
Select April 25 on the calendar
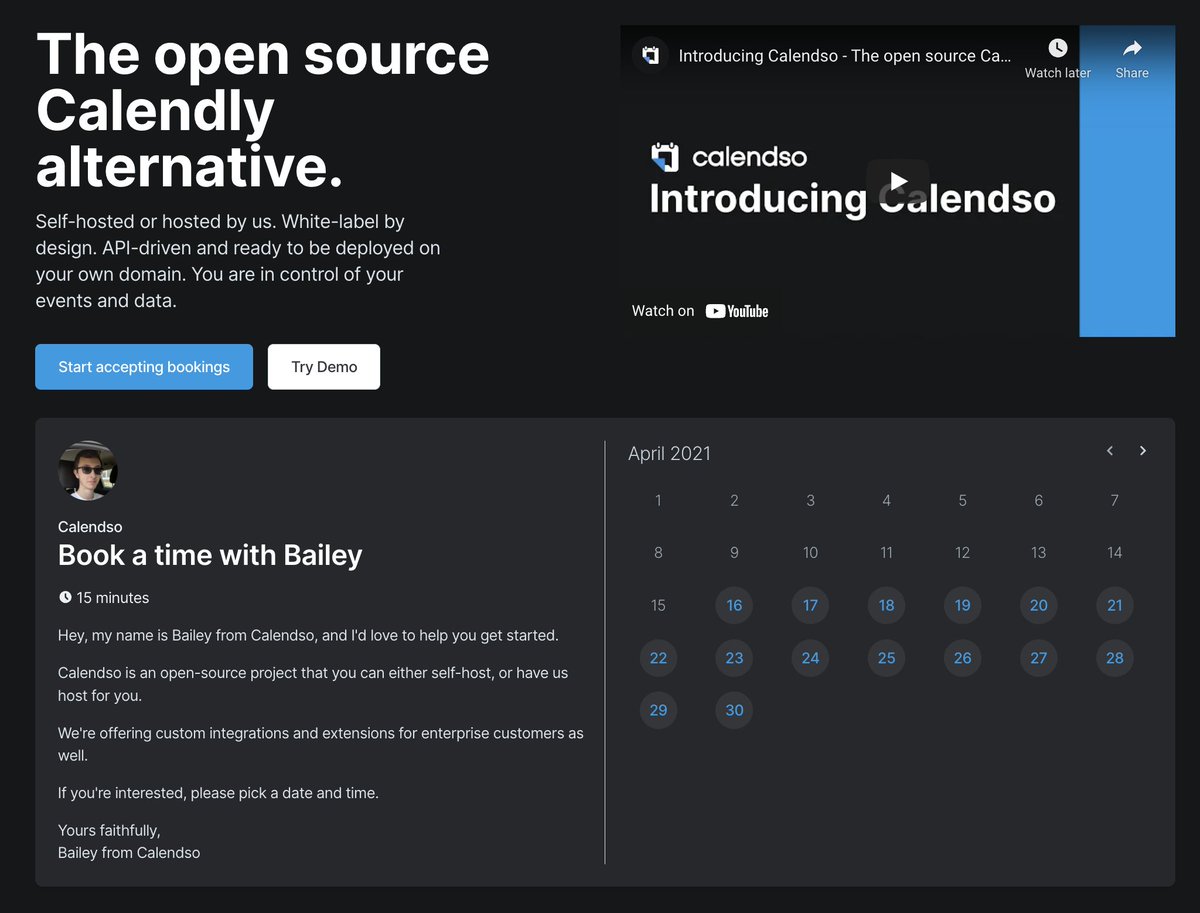click(886, 658)
